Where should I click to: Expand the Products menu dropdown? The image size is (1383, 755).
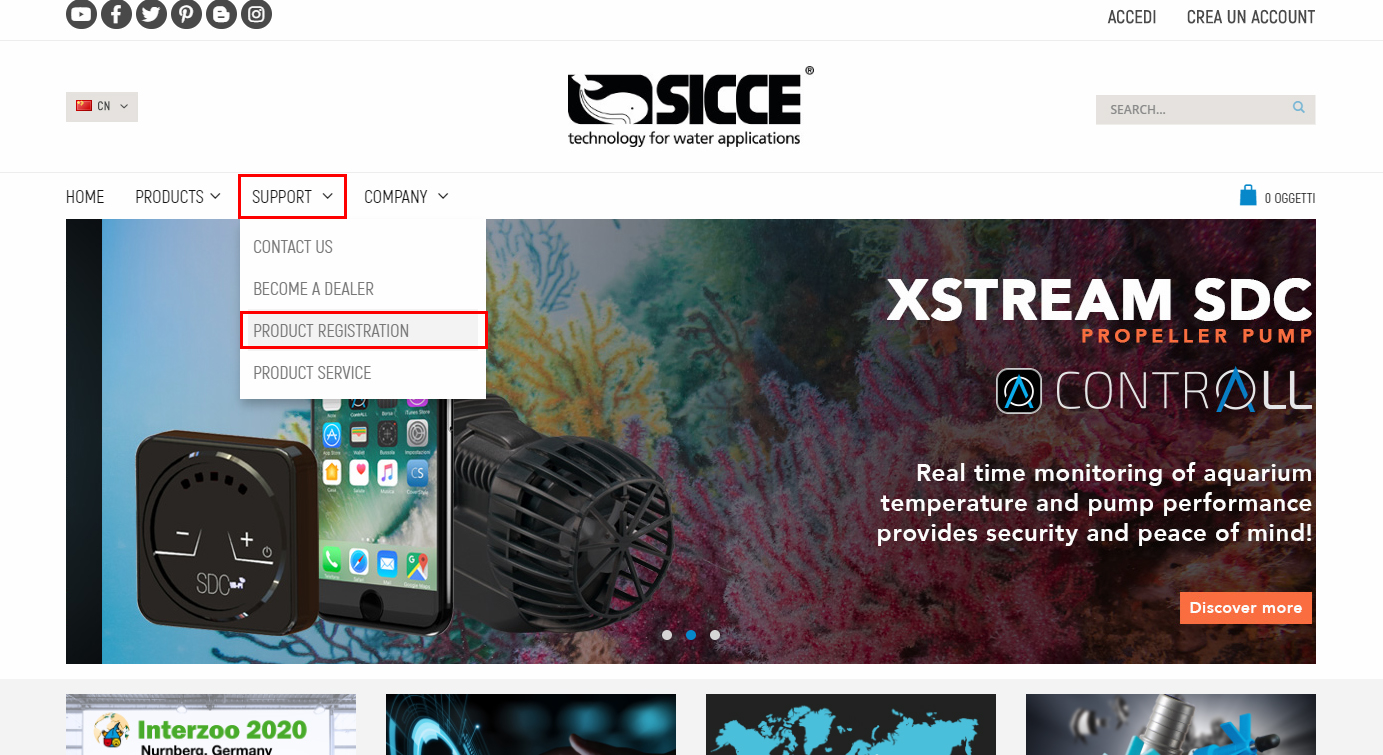(178, 197)
